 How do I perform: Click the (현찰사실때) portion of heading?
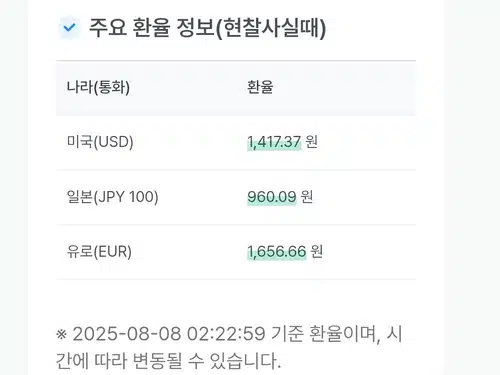coord(271,28)
